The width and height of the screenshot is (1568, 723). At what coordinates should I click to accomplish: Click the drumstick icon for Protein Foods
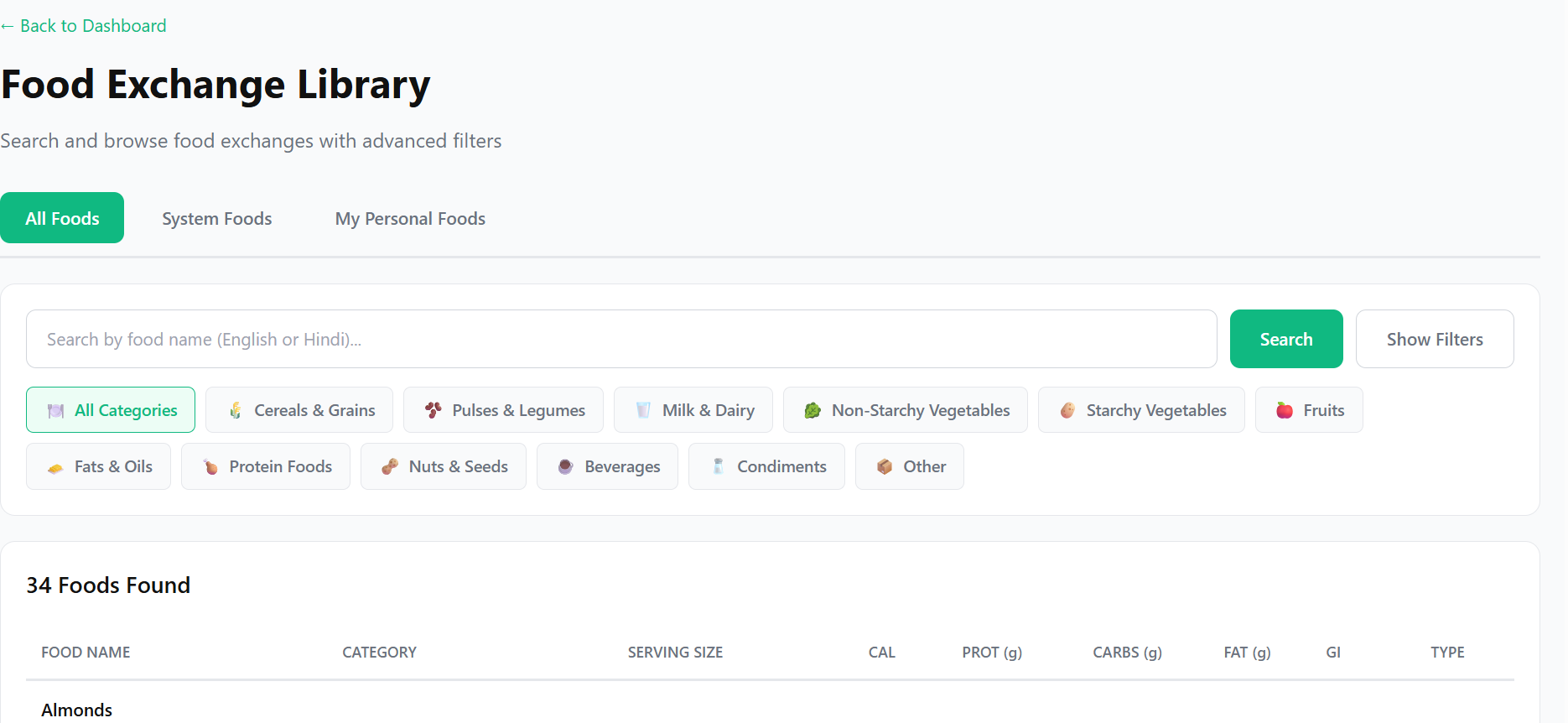click(x=210, y=467)
